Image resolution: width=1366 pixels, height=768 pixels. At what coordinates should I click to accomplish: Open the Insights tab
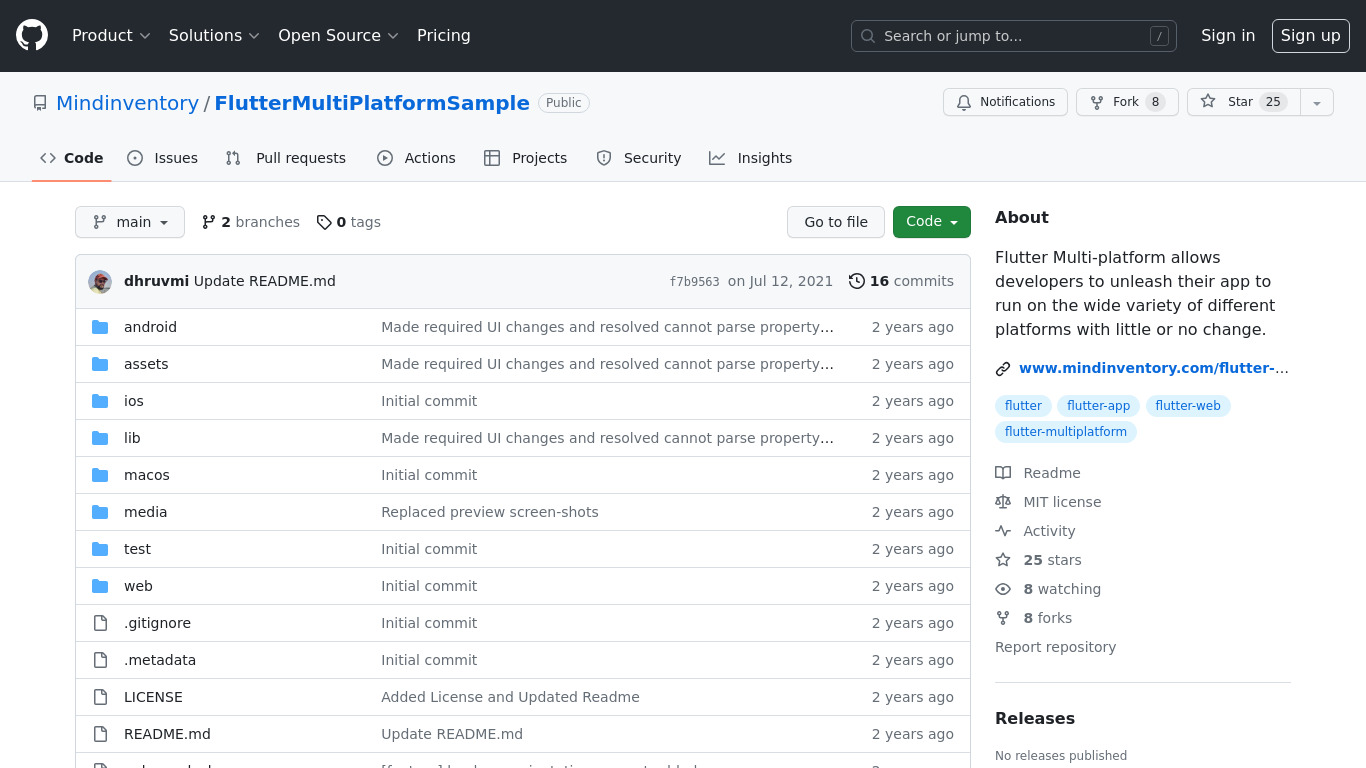click(751, 158)
